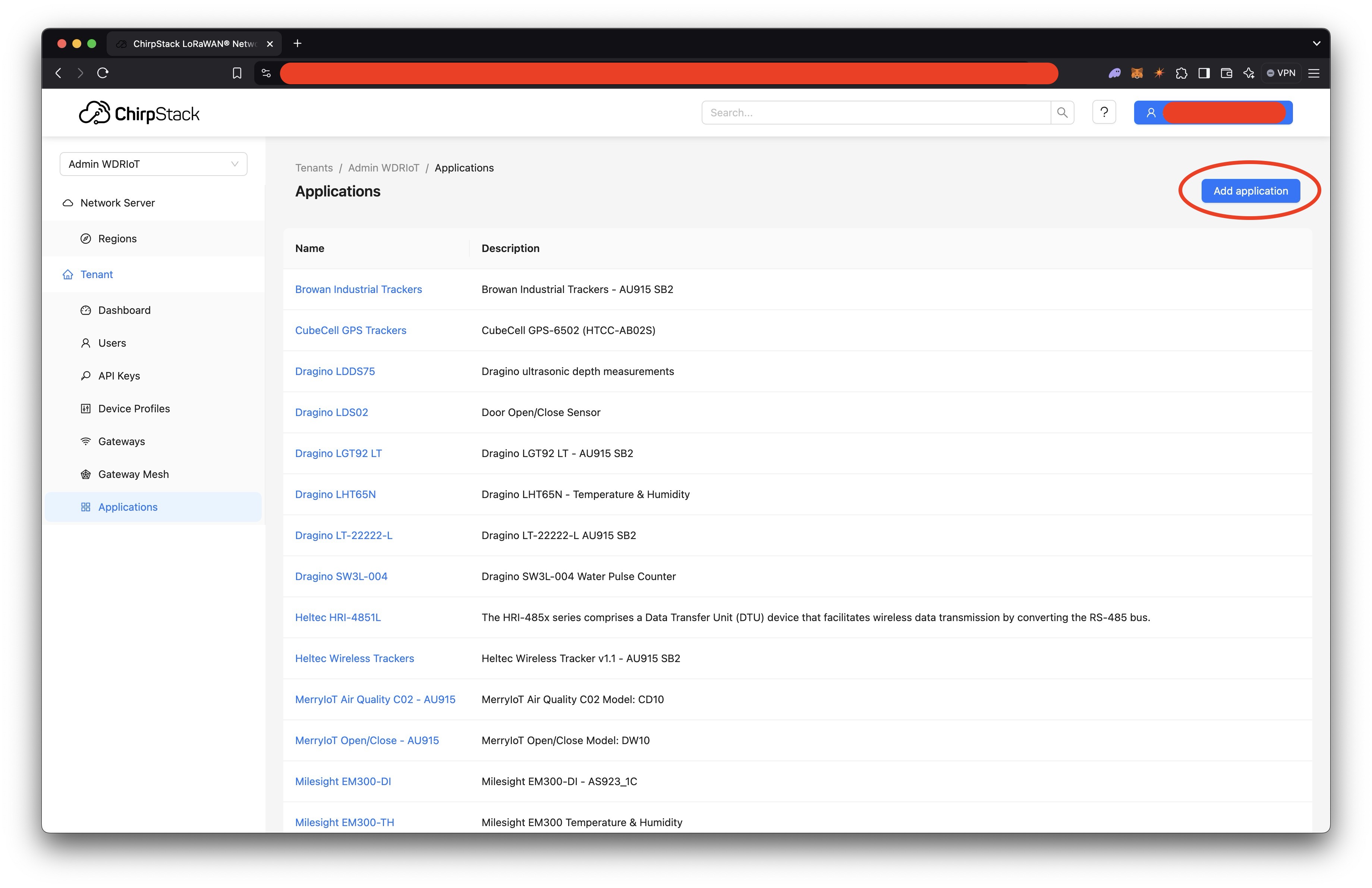Click the Admin WDRIoT breadcrumb link
This screenshot has width=1372, height=888.
383,168
